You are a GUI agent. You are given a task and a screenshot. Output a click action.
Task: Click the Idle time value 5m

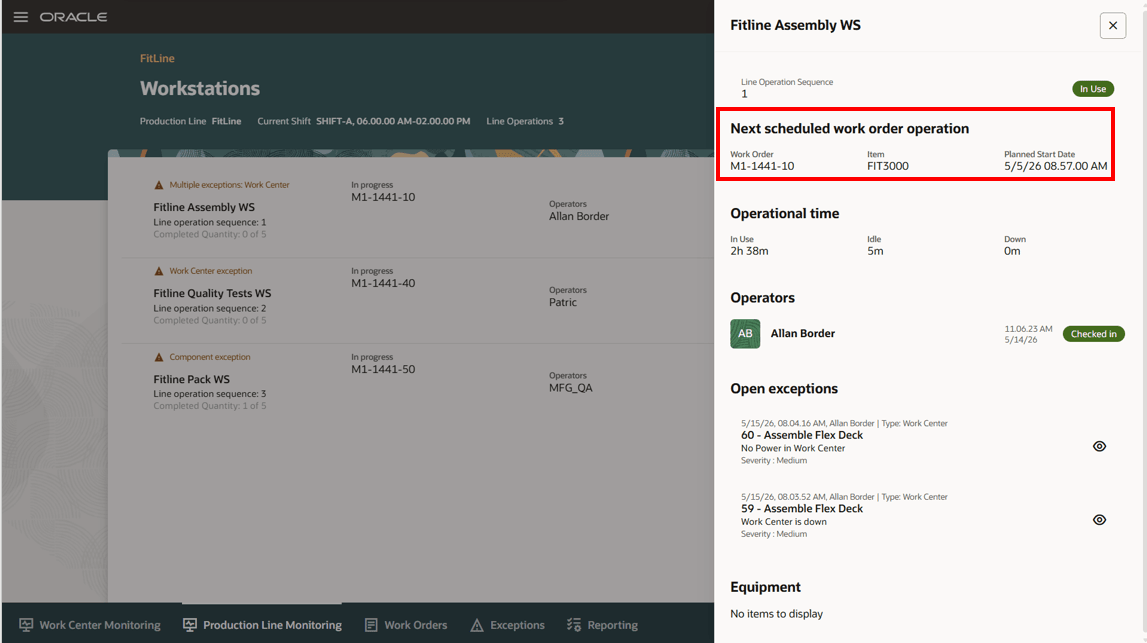(x=875, y=251)
